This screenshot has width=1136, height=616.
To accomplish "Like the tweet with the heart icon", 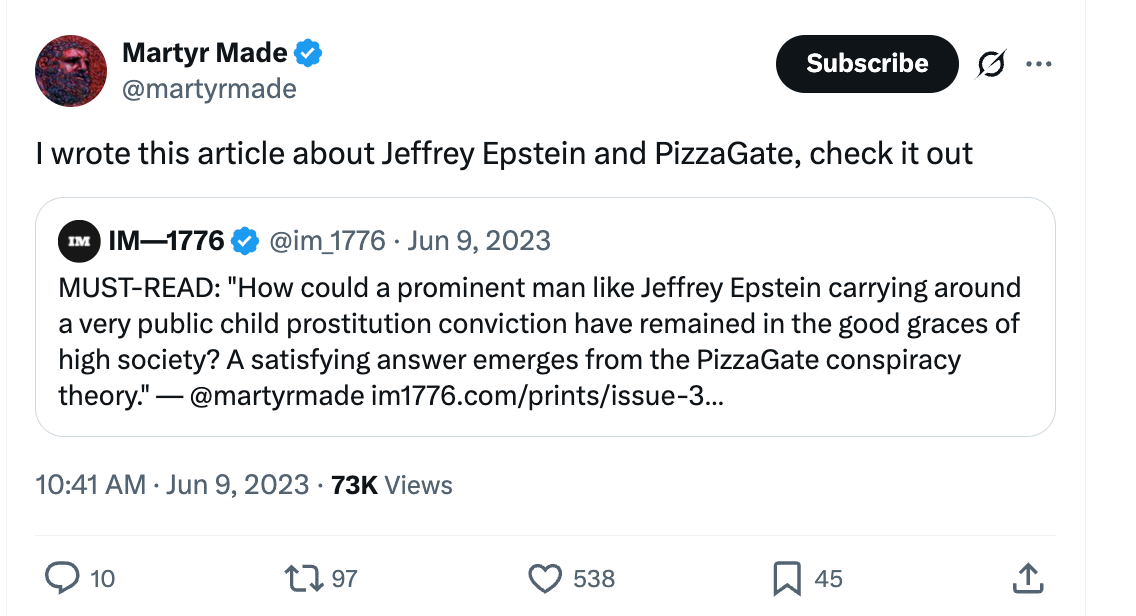I will pos(545,577).
